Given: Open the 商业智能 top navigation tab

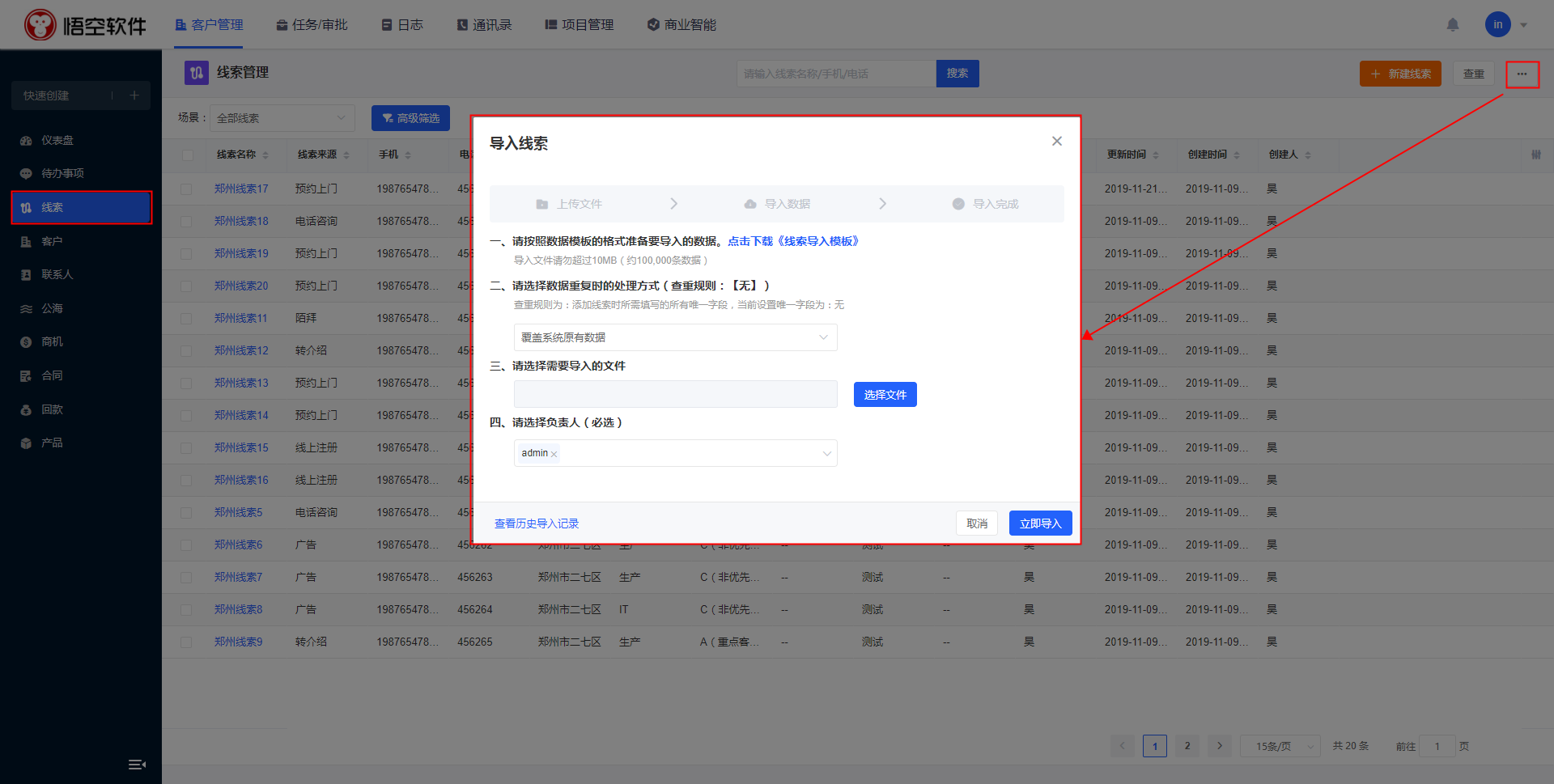Looking at the screenshot, I should (x=681, y=25).
